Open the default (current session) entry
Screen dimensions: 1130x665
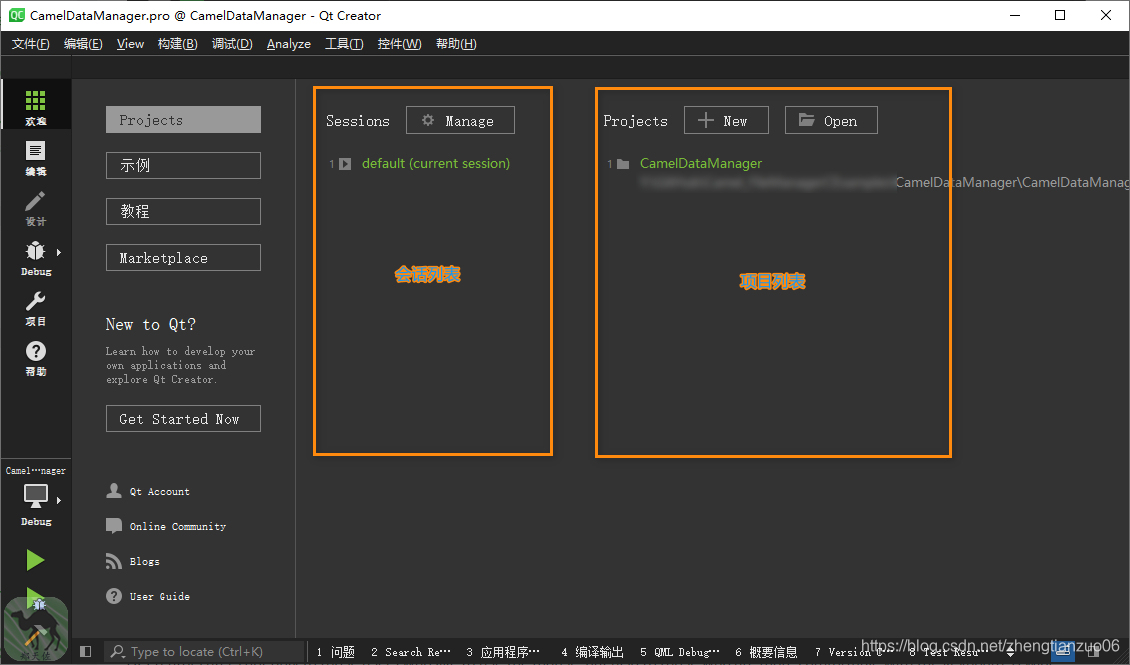(436, 164)
